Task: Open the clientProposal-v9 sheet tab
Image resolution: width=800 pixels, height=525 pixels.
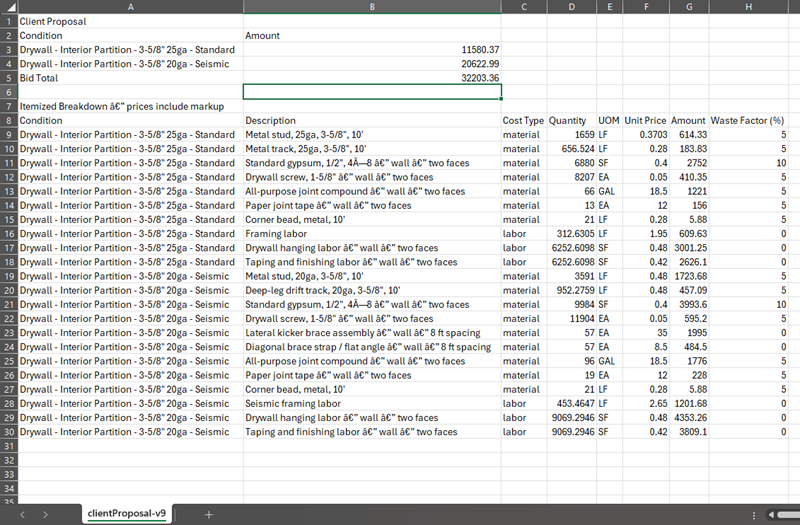Action: click(127, 513)
